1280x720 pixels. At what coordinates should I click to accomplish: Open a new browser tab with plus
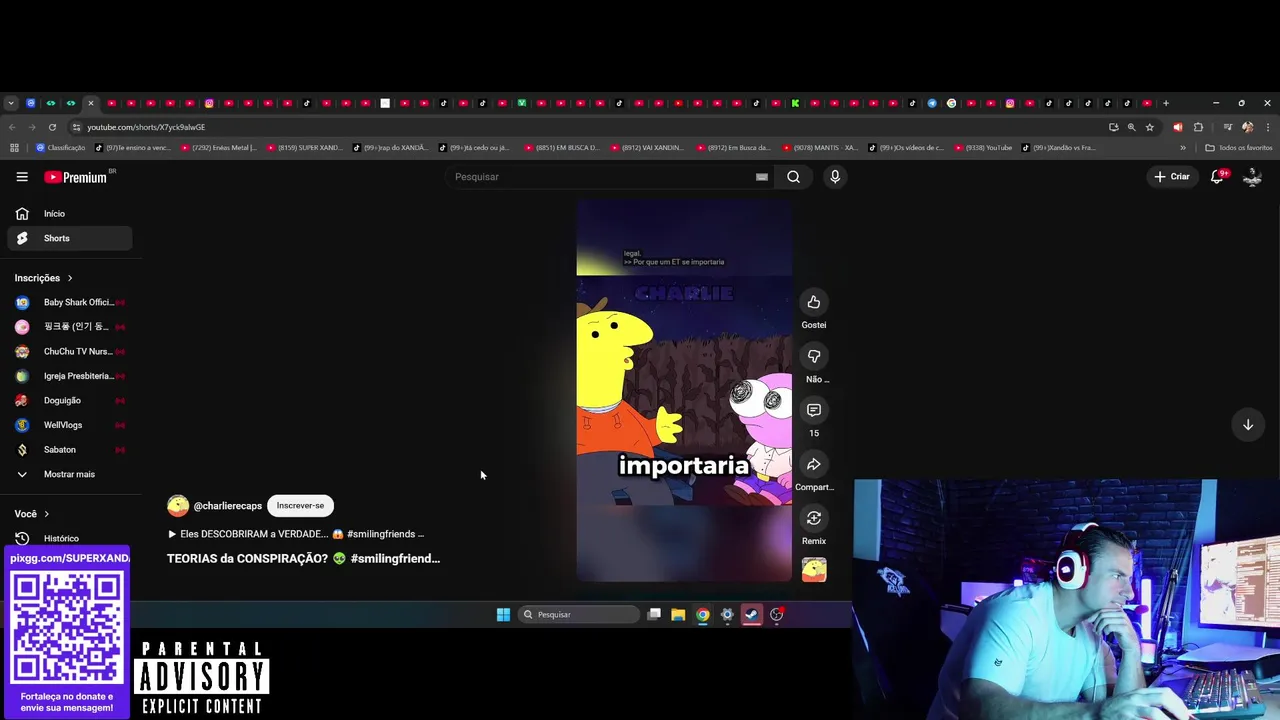(1166, 103)
